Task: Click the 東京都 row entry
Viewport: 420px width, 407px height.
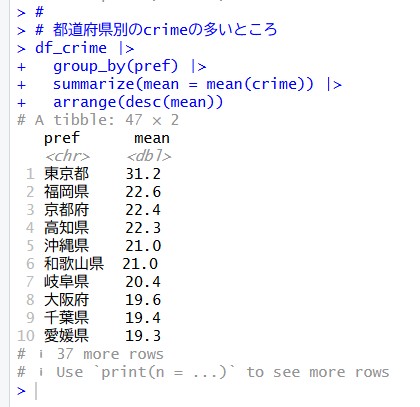Action: pos(66,174)
